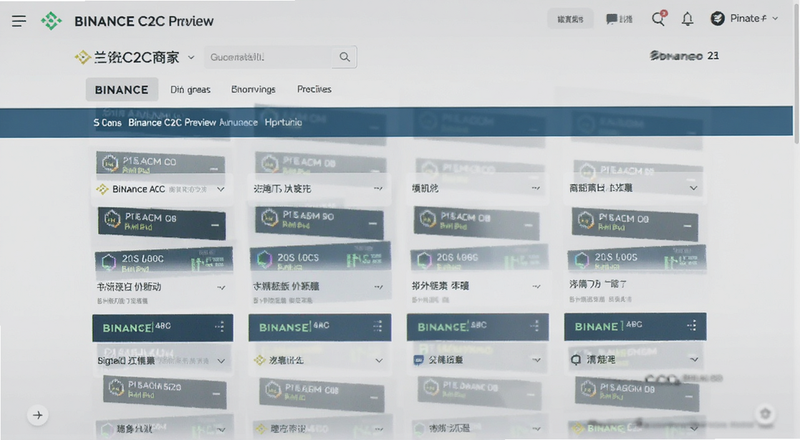Click the Pinate profile avatar
Image resolution: width=800 pixels, height=440 pixels.
pyautogui.click(x=718, y=19)
